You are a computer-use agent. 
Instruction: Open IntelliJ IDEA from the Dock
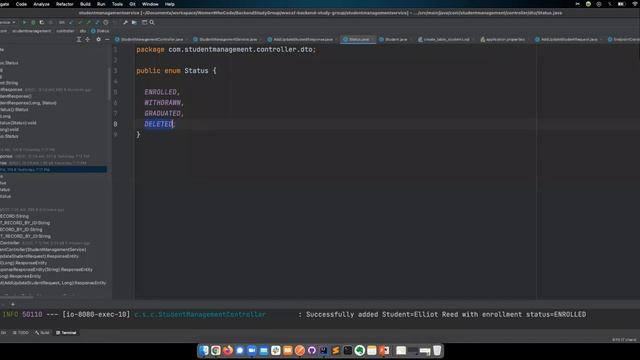[x=324, y=350]
